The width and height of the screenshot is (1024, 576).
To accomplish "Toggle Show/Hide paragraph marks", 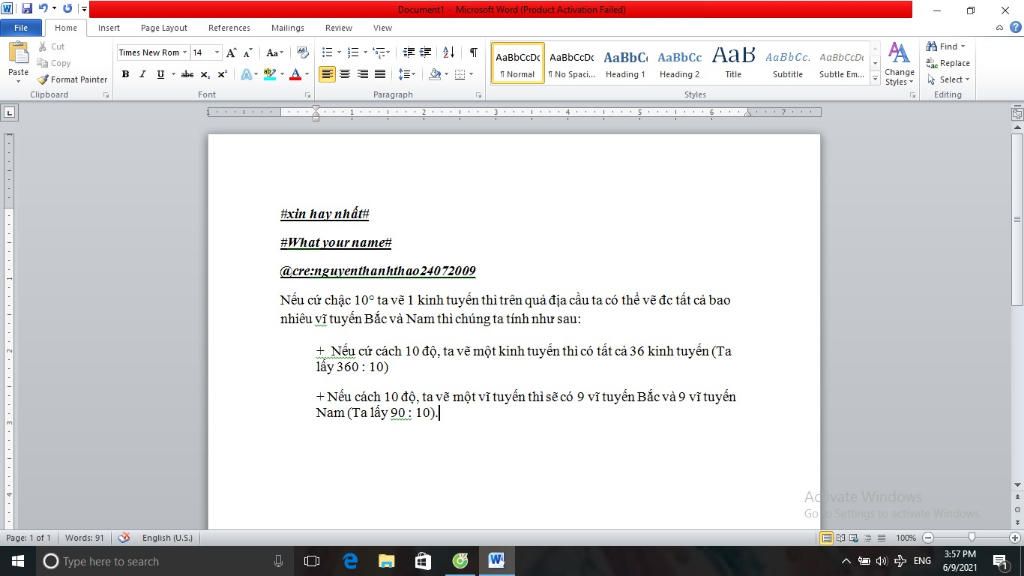I will coord(473,52).
